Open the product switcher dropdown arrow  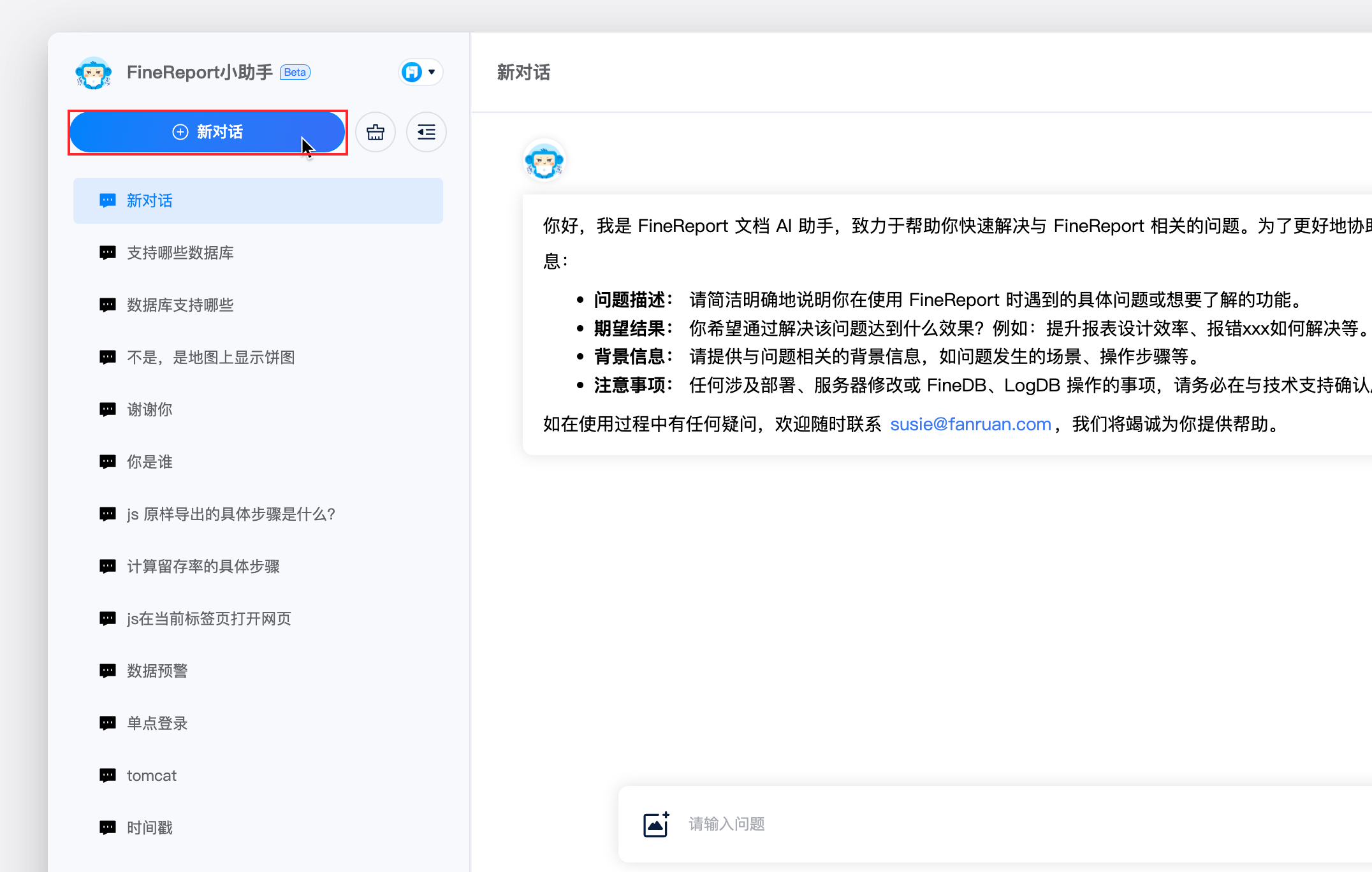click(x=432, y=72)
